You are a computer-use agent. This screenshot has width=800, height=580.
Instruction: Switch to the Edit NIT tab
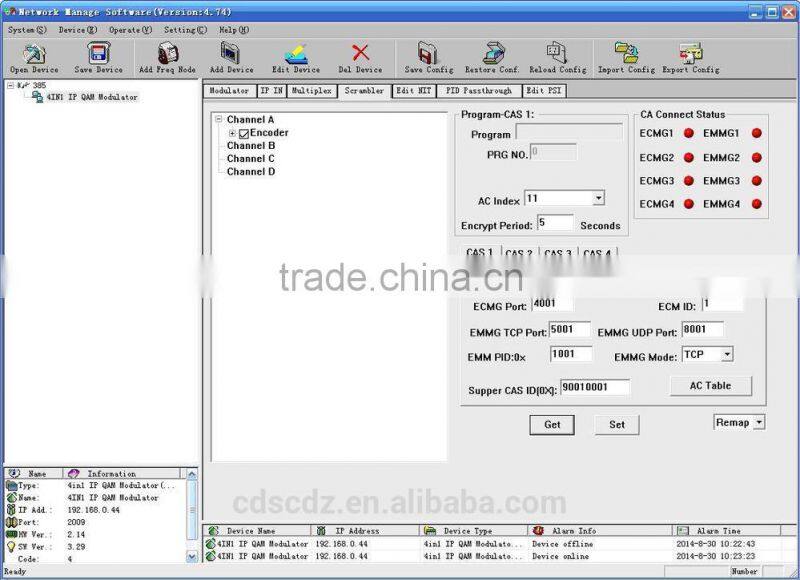pos(413,91)
